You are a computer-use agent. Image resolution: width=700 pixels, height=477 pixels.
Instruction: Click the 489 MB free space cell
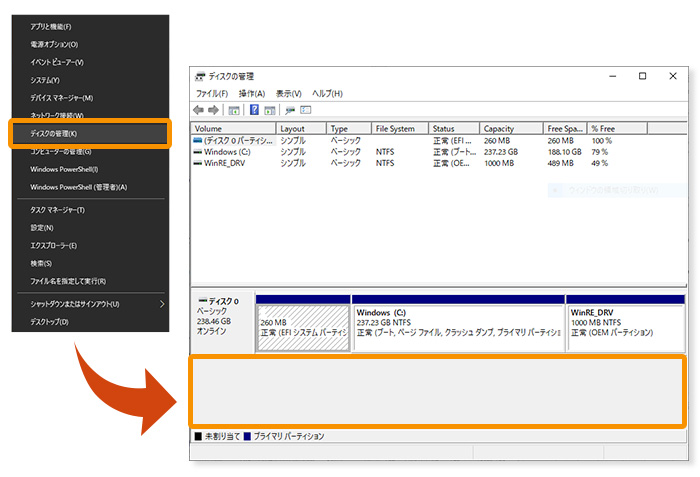click(x=560, y=163)
